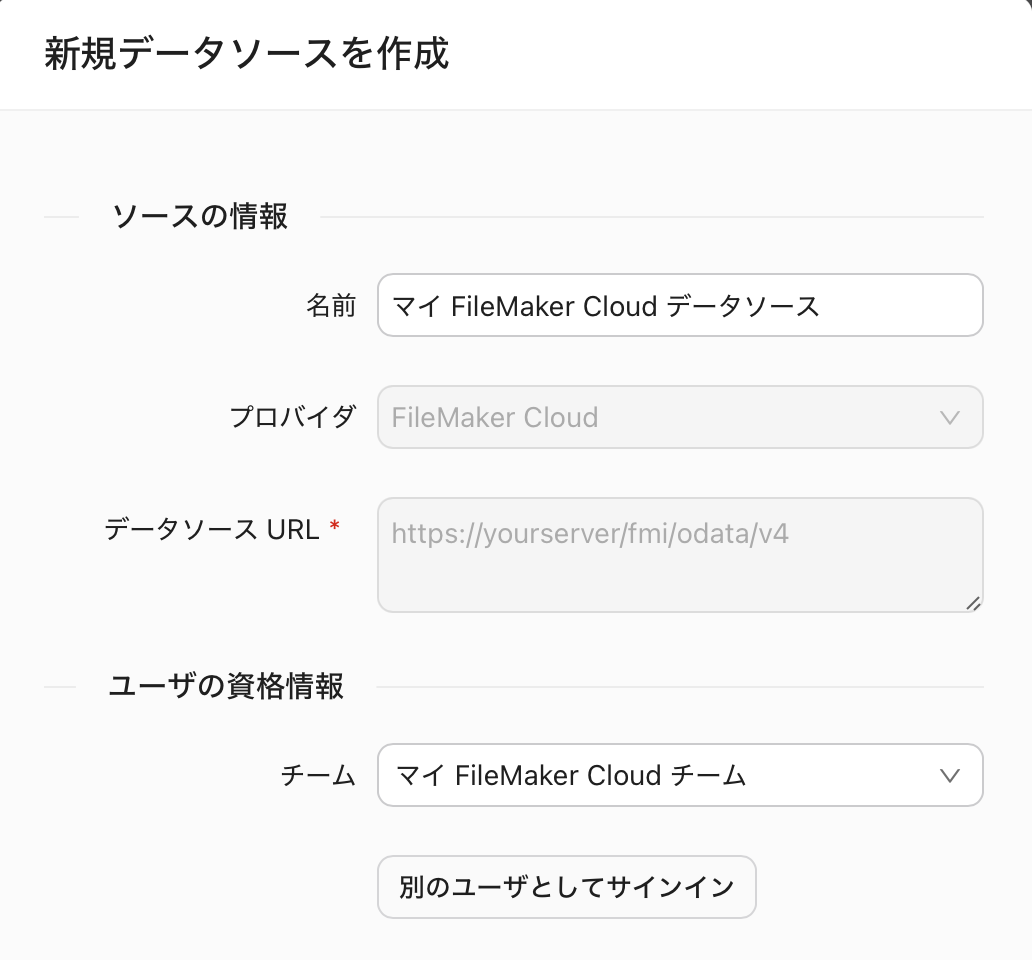Click the 名前 field label
Viewport: 1032px width, 960px height.
click(x=332, y=307)
